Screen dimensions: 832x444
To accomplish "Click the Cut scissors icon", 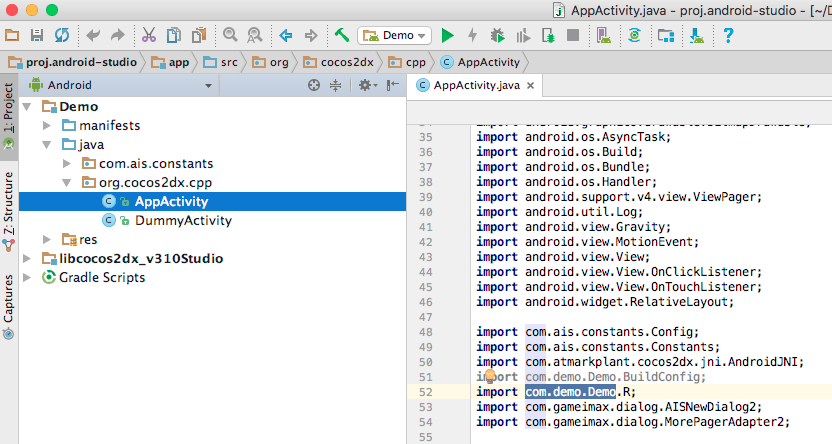I will [149, 35].
